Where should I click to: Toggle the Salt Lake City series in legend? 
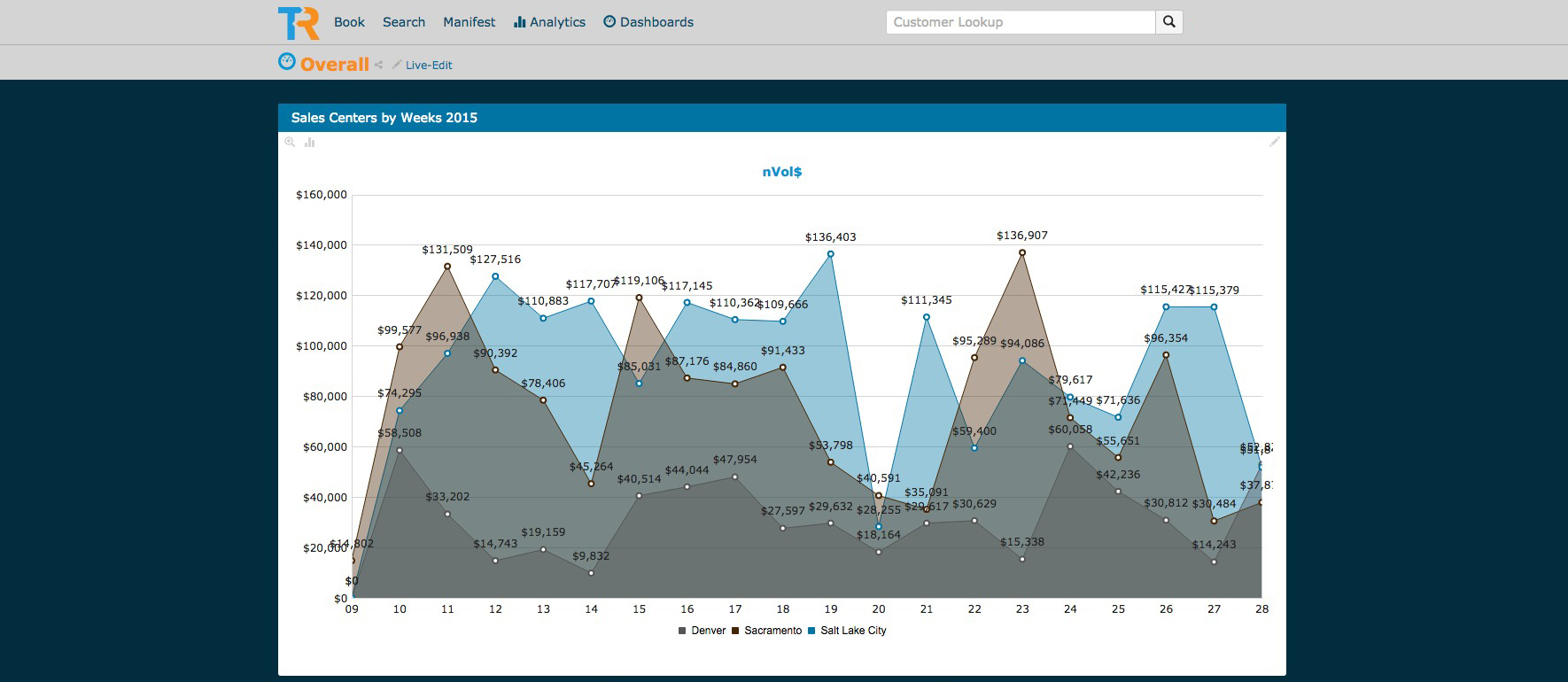(847, 631)
